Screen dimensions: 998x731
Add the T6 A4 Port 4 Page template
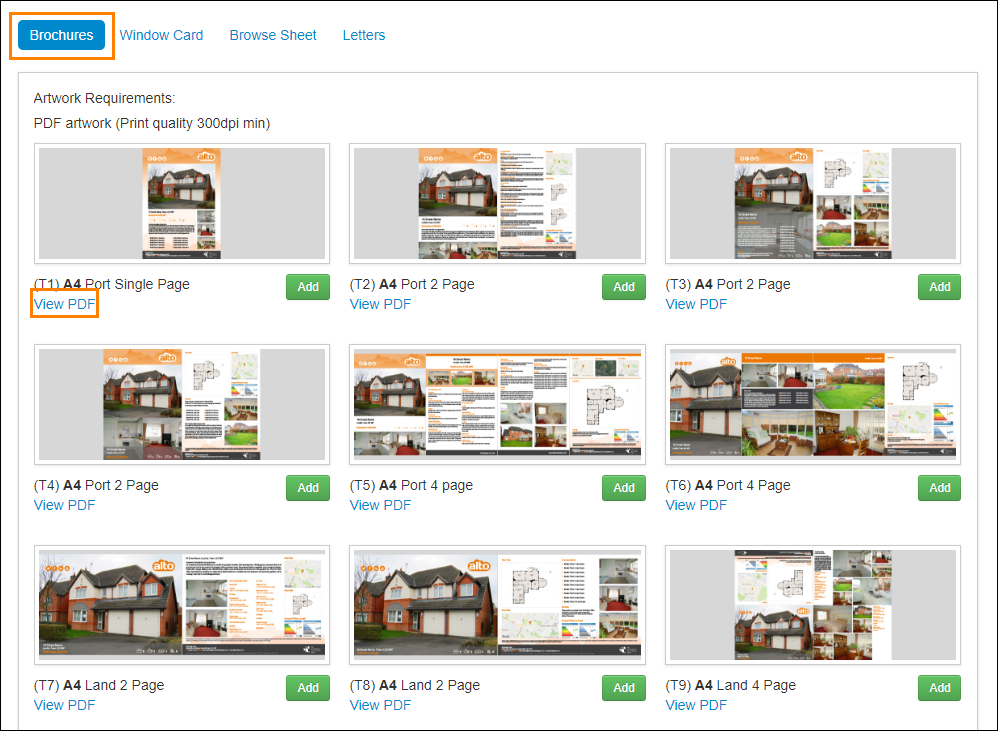tap(939, 488)
